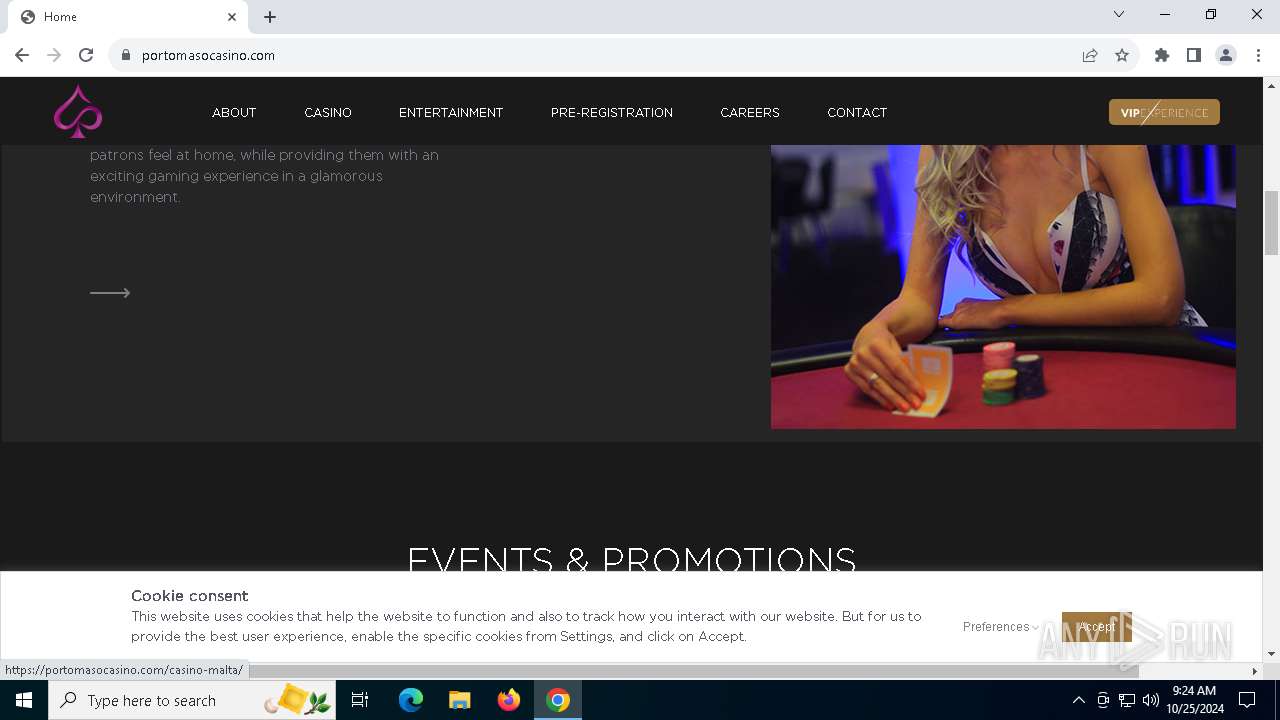
Task: Open File Explorer from taskbar
Action: click(459, 700)
